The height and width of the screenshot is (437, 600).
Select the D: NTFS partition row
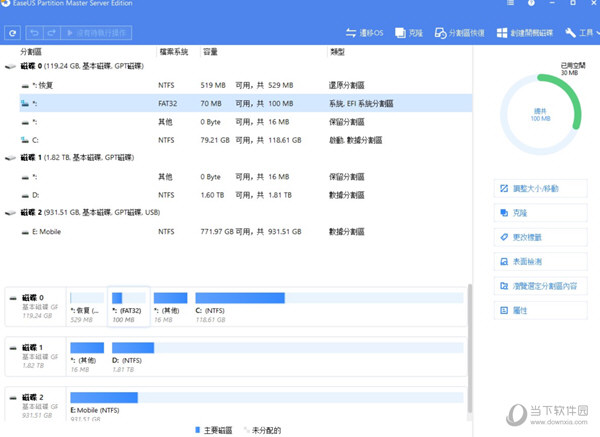tap(246, 195)
